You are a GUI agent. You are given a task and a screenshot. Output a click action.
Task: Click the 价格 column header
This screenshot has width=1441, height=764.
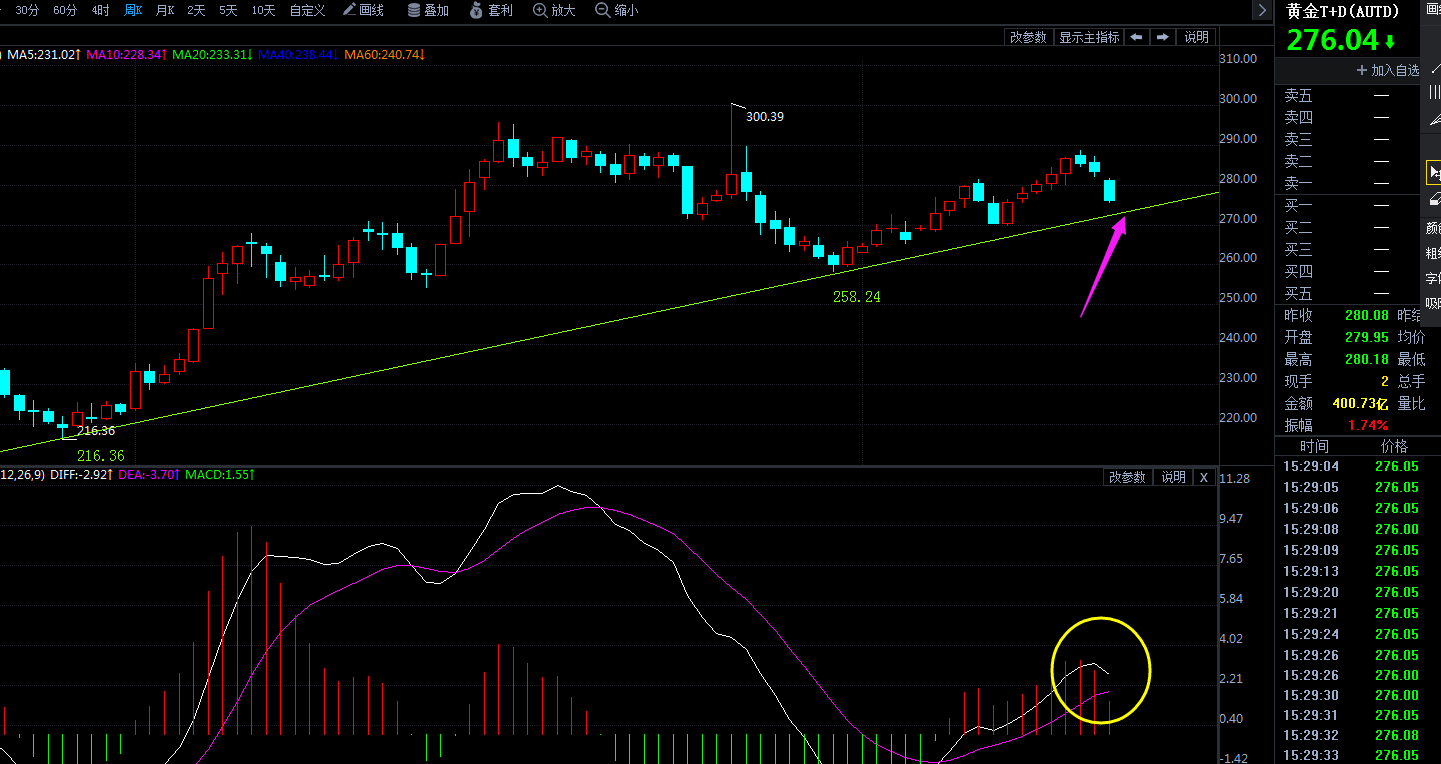1394,446
